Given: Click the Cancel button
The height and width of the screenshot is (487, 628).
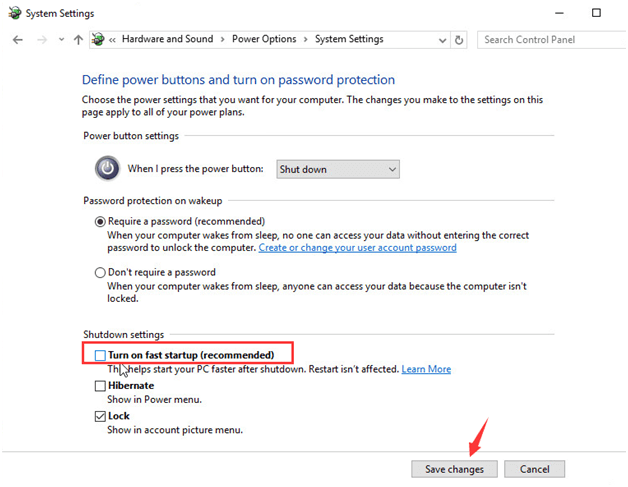Looking at the screenshot, I should point(534,468).
